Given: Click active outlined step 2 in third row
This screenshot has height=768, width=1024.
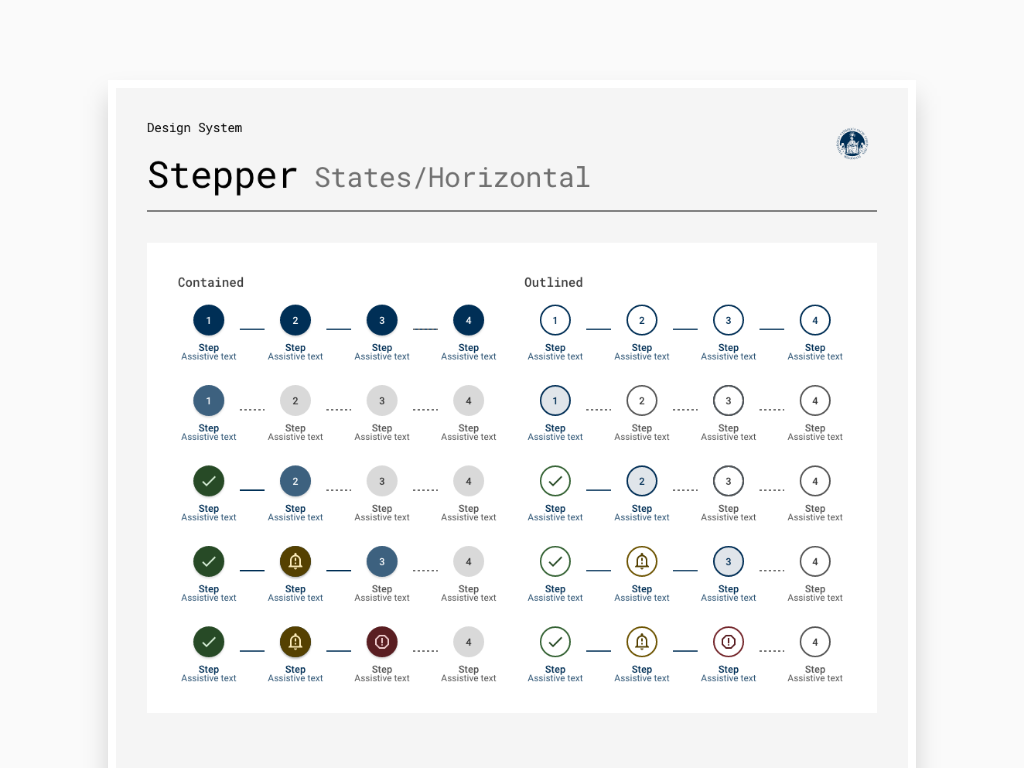Looking at the screenshot, I should [642, 481].
